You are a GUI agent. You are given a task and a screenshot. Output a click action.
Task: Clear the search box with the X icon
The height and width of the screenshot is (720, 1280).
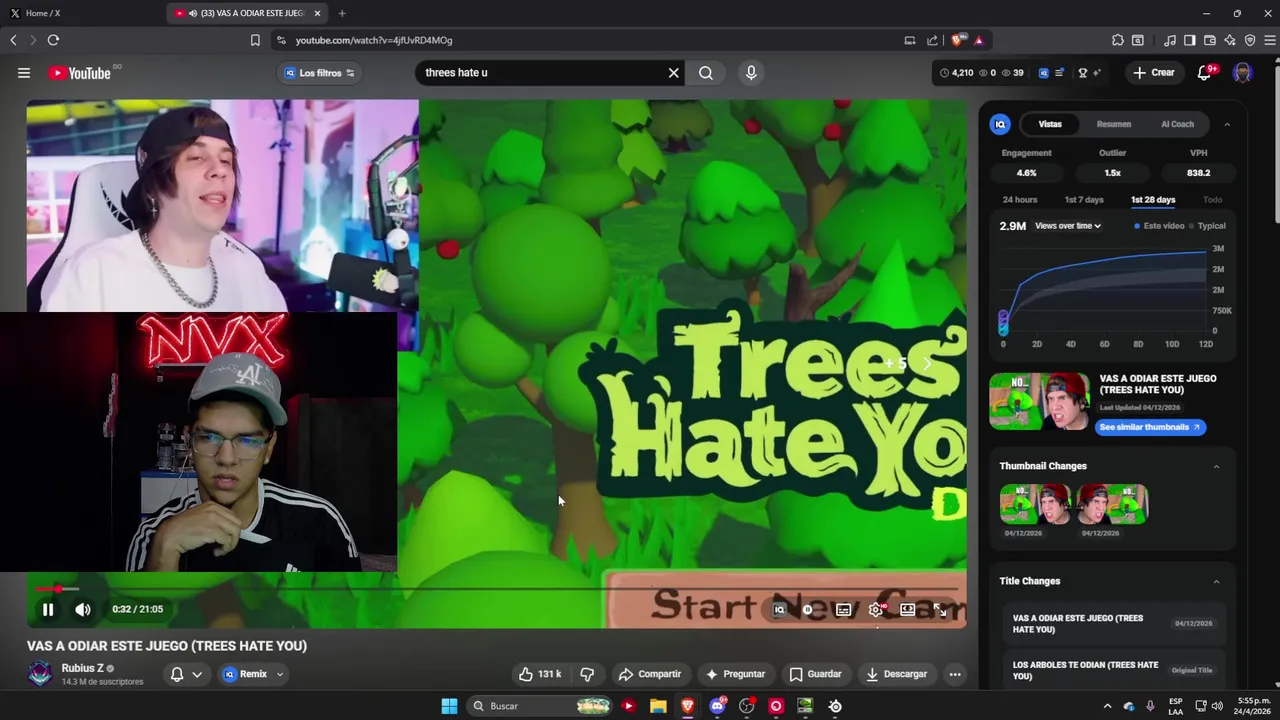point(673,73)
